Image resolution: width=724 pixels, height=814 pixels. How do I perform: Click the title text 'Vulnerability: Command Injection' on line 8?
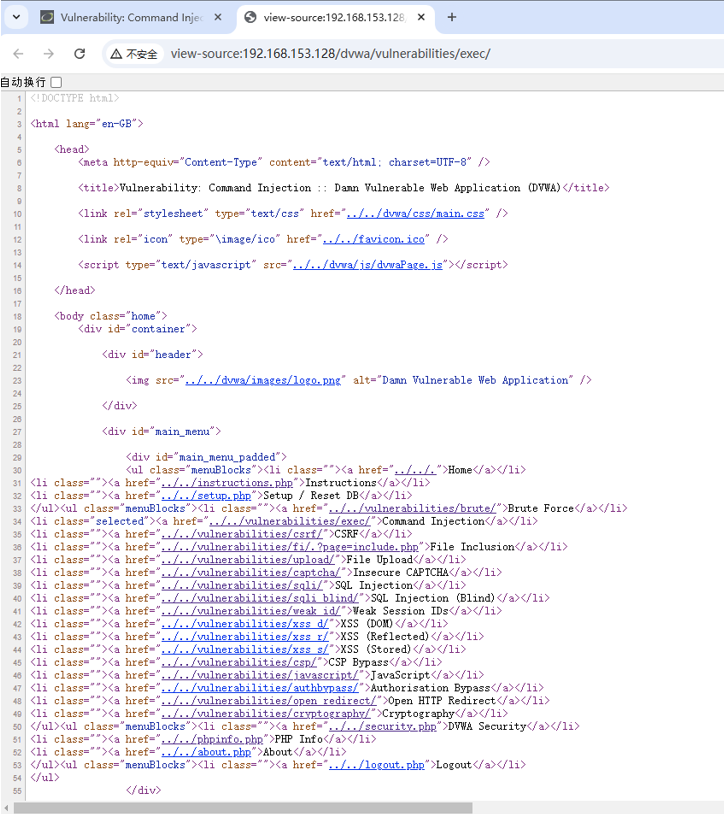215,188
